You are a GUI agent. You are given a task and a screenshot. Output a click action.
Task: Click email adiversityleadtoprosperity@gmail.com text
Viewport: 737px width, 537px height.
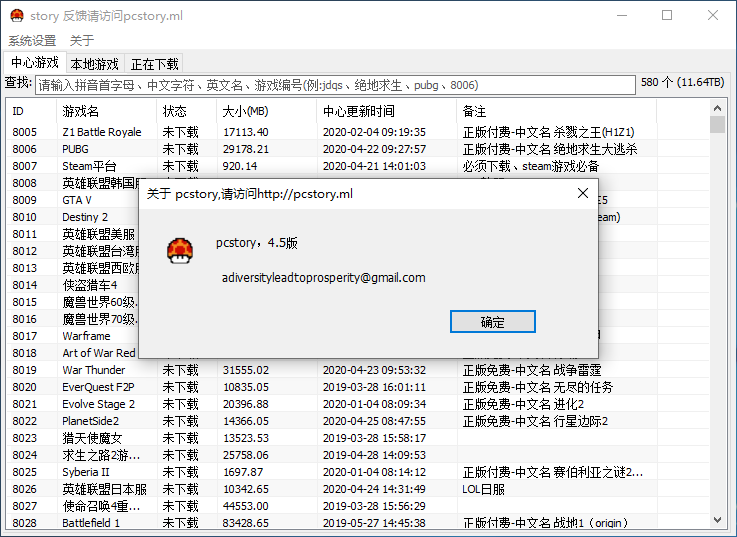(323, 278)
